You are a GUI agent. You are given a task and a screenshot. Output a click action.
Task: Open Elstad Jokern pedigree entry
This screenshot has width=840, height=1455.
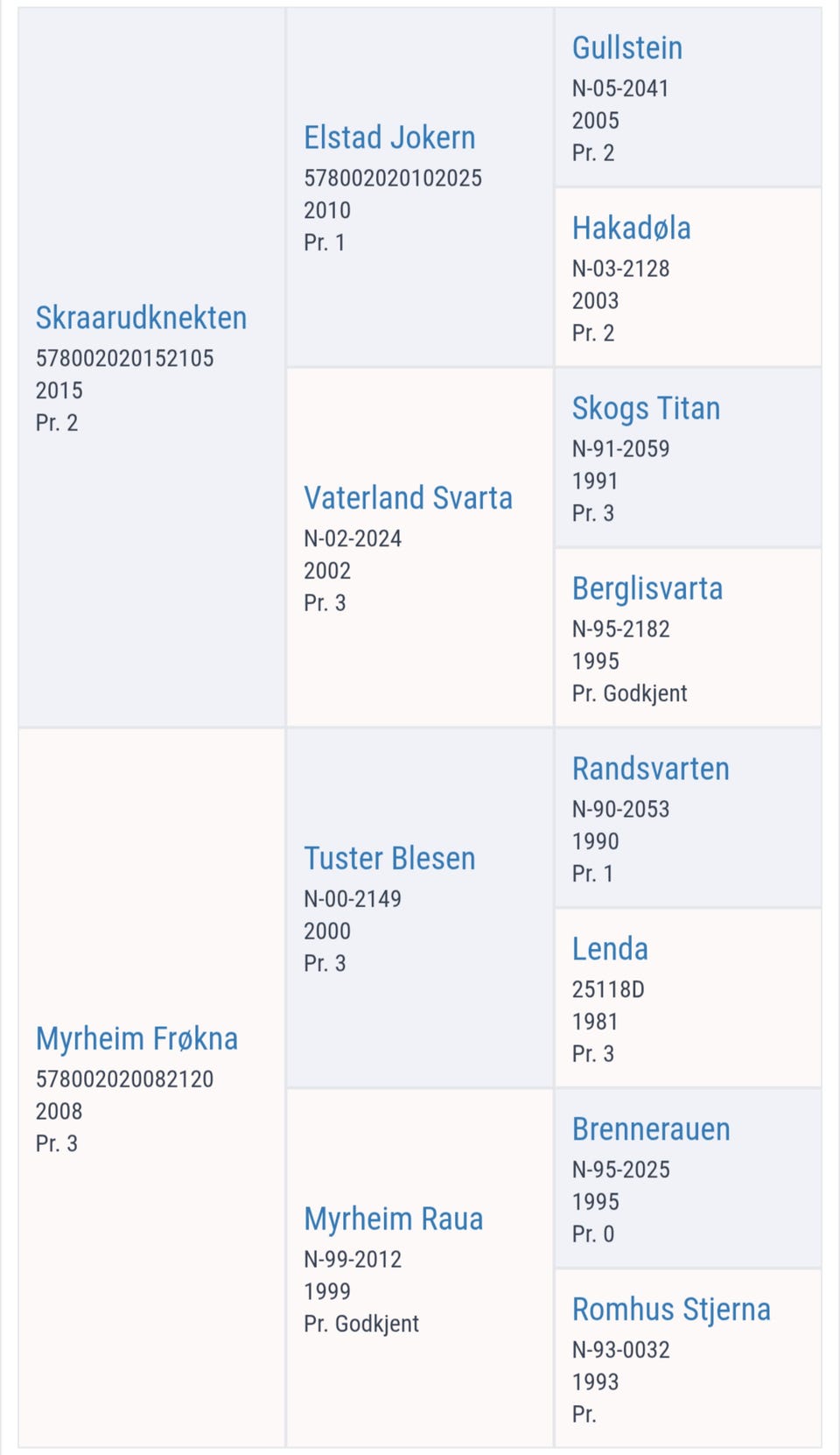pos(389,137)
